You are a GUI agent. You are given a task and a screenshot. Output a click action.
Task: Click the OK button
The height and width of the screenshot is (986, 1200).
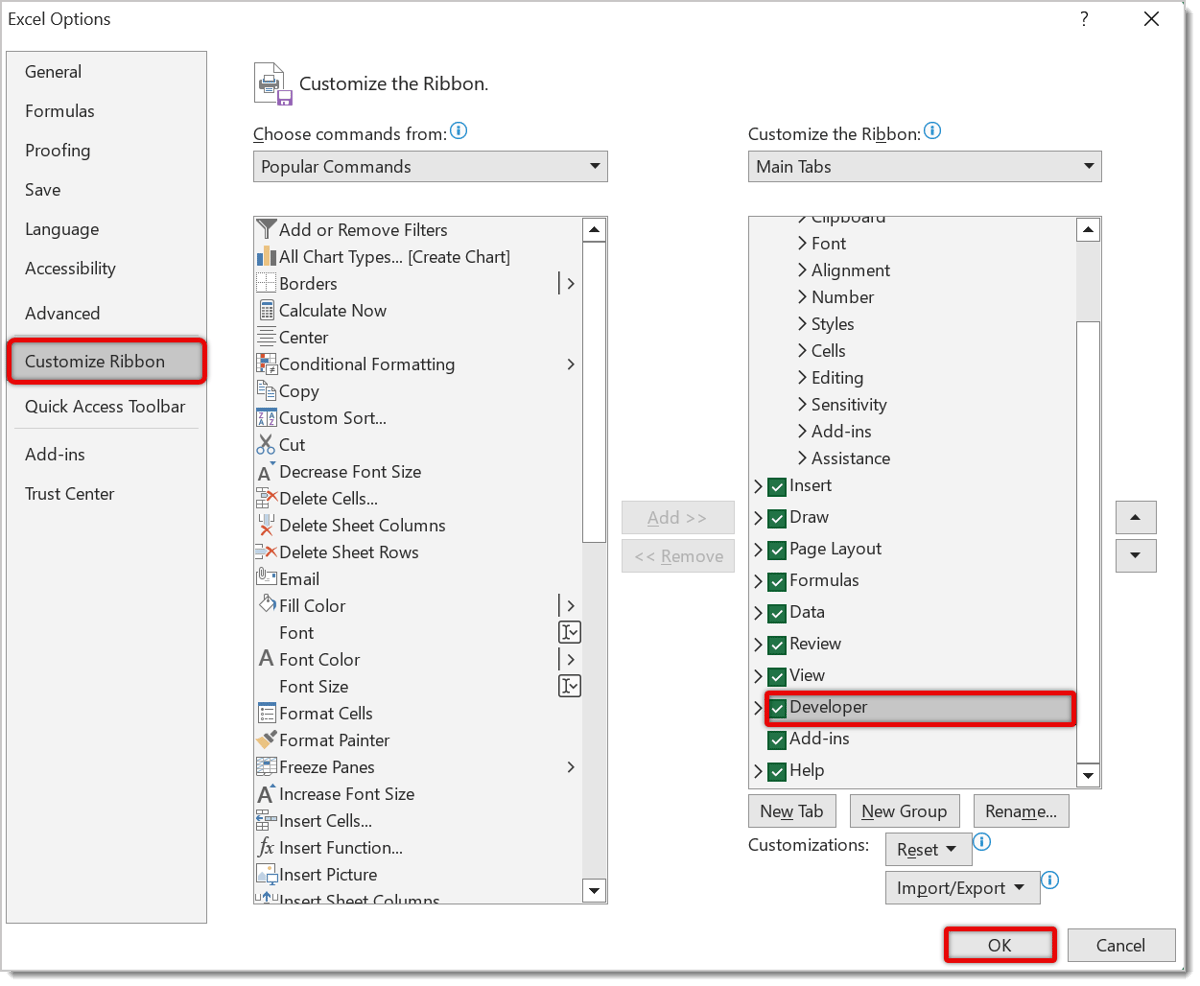click(999, 945)
